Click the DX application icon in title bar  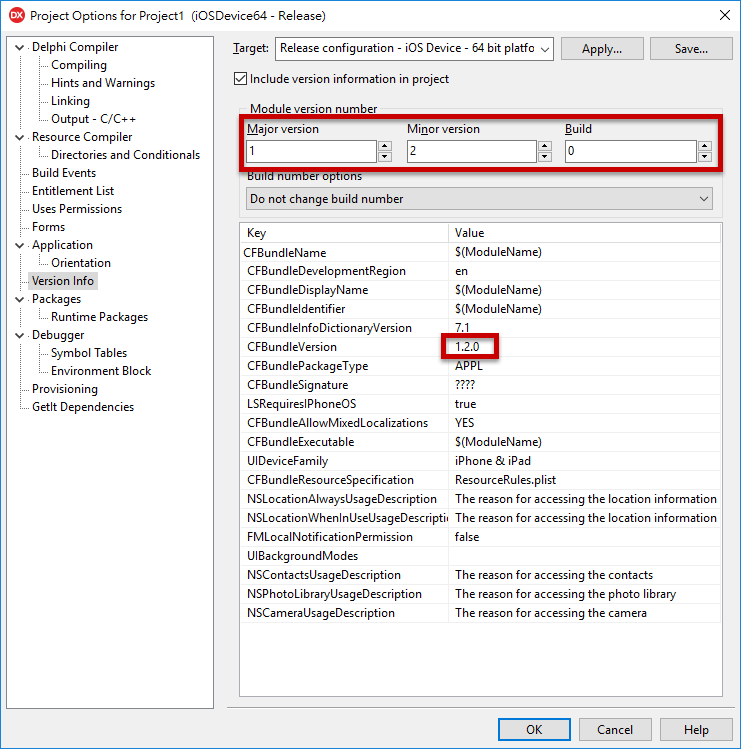(x=17, y=15)
